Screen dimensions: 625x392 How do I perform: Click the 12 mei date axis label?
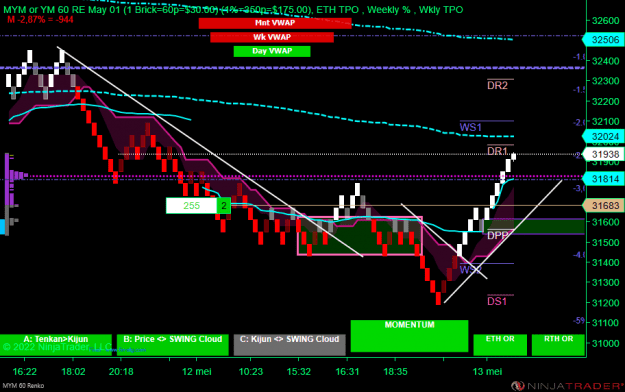[x=197, y=372]
